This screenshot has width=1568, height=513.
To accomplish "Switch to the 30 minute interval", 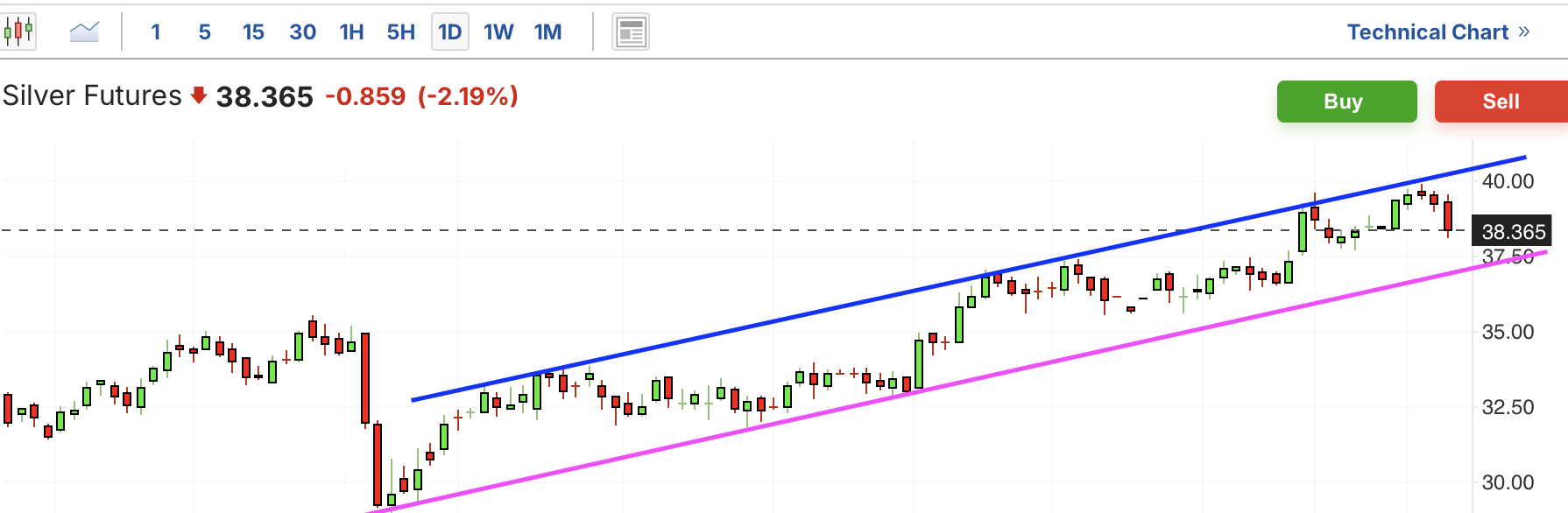I will [303, 32].
